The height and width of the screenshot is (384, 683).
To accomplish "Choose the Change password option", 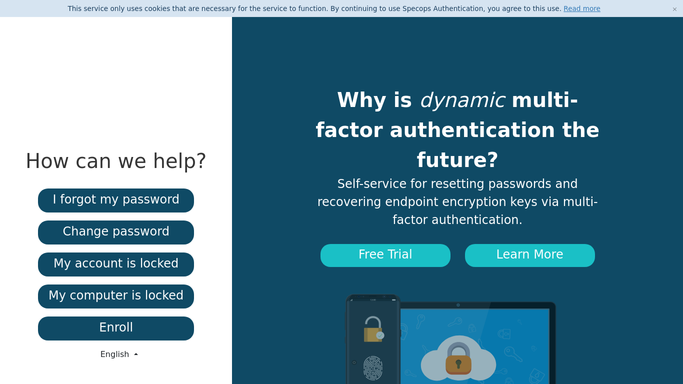I will click(116, 232).
